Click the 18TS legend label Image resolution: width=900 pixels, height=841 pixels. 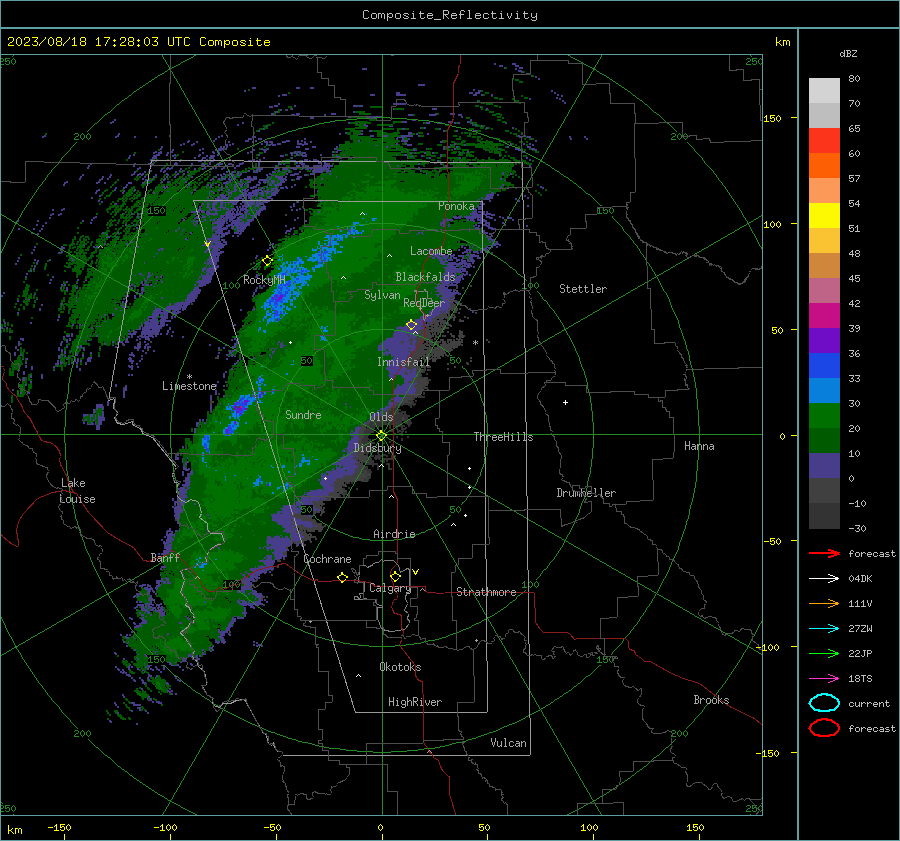(x=860, y=679)
